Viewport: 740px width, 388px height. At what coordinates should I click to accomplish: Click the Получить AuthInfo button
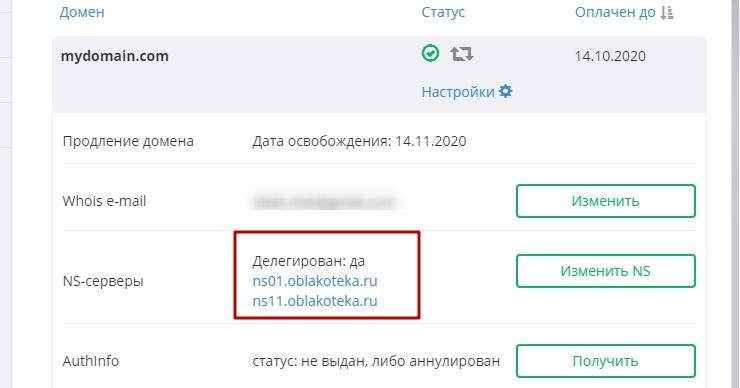pos(605,361)
